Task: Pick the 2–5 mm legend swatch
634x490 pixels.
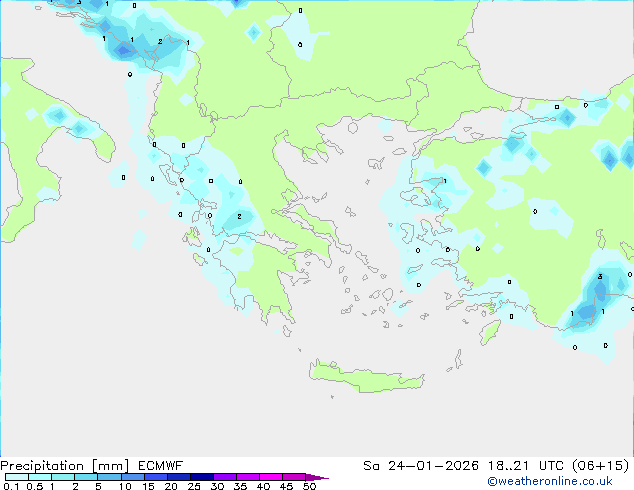Action: tap(86, 477)
